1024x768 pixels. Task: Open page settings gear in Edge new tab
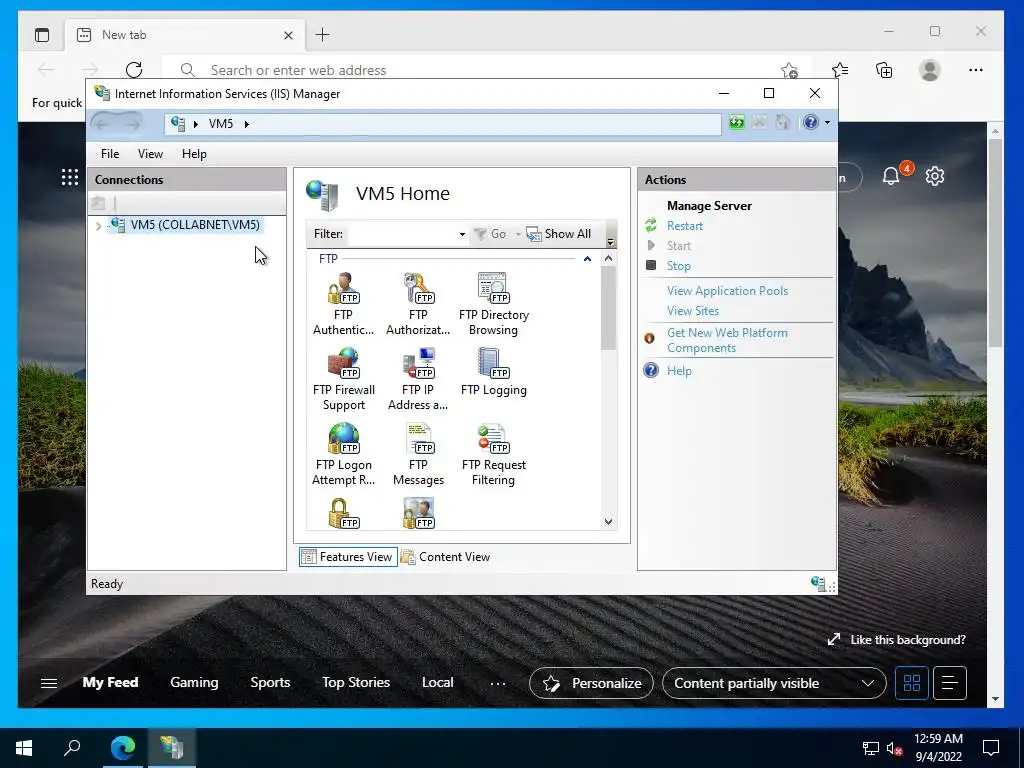pyautogui.click(x=935, y=176)
